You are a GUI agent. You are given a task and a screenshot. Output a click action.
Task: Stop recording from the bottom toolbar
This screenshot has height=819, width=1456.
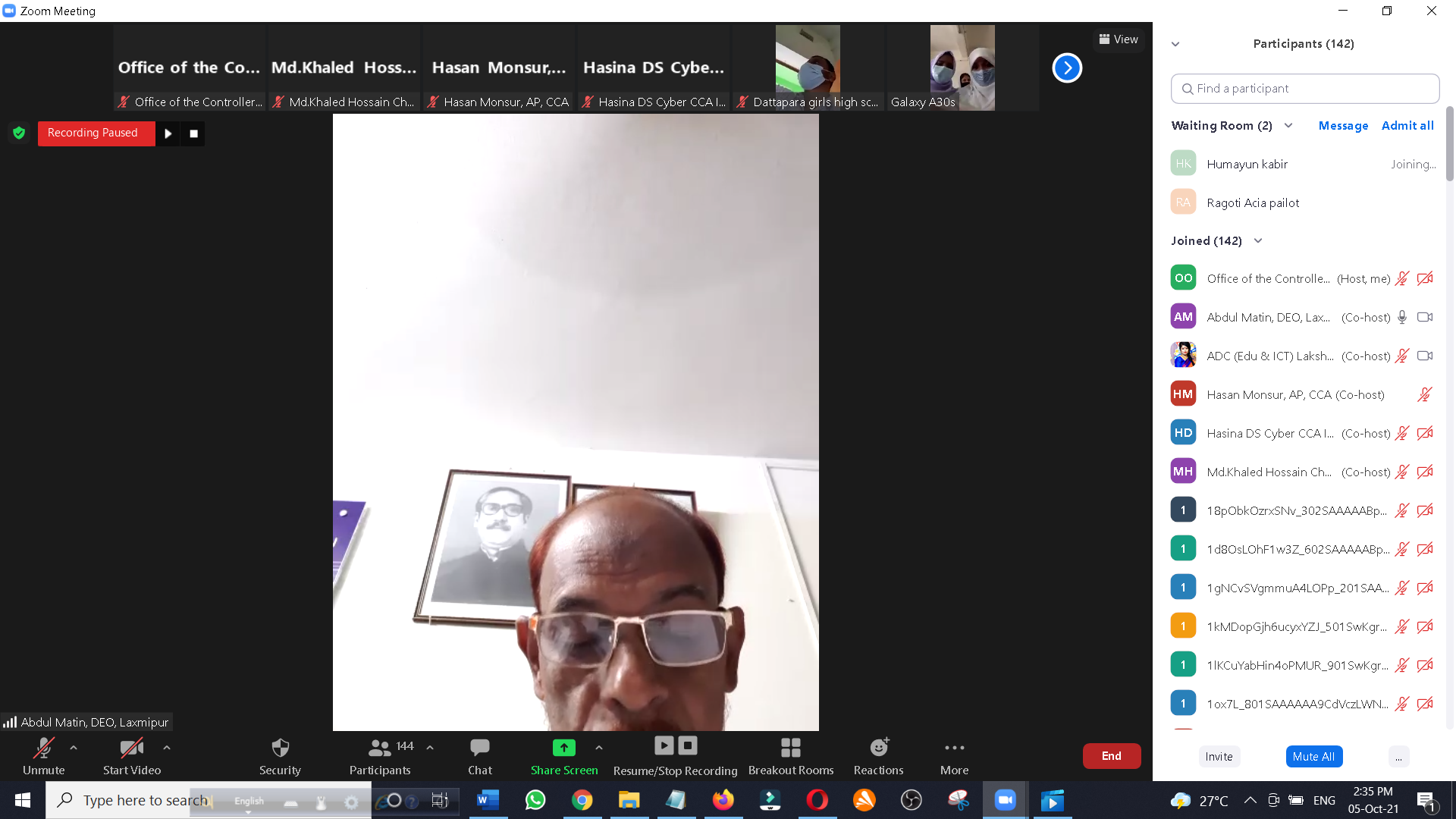coord(688,745)
